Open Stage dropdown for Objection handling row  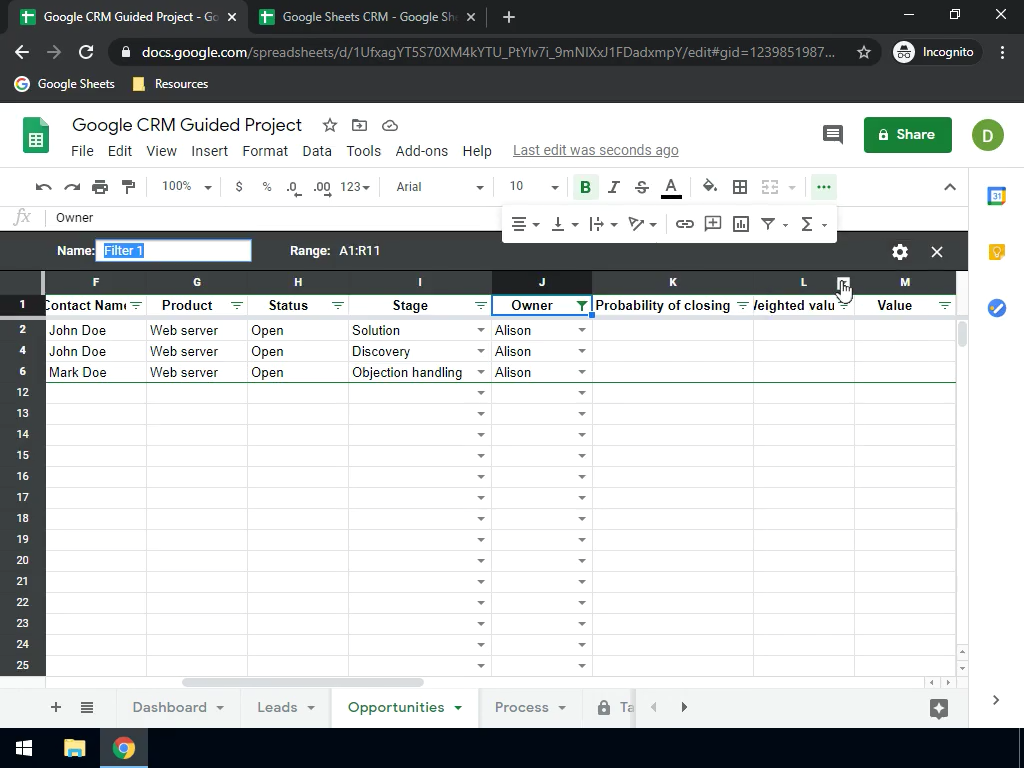click(x=481, y=372)
